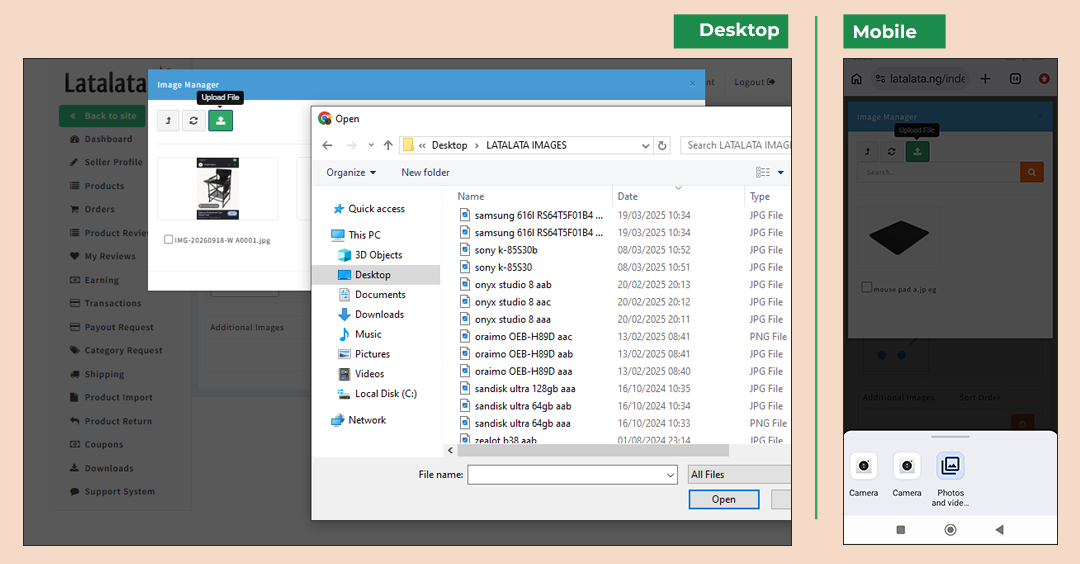Viewport: 1080px width, 564px height.
Task: Click the Back to site button
Action: pyautogui.click(x=103, y=116)
